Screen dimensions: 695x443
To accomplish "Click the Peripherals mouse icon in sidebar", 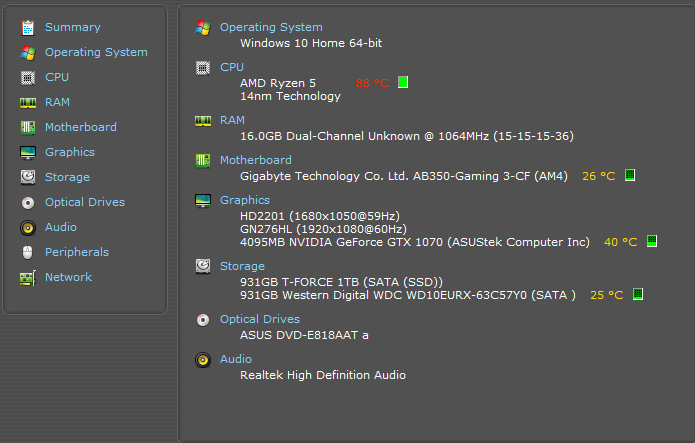I will pyautogui.click(x=28, y=252).
